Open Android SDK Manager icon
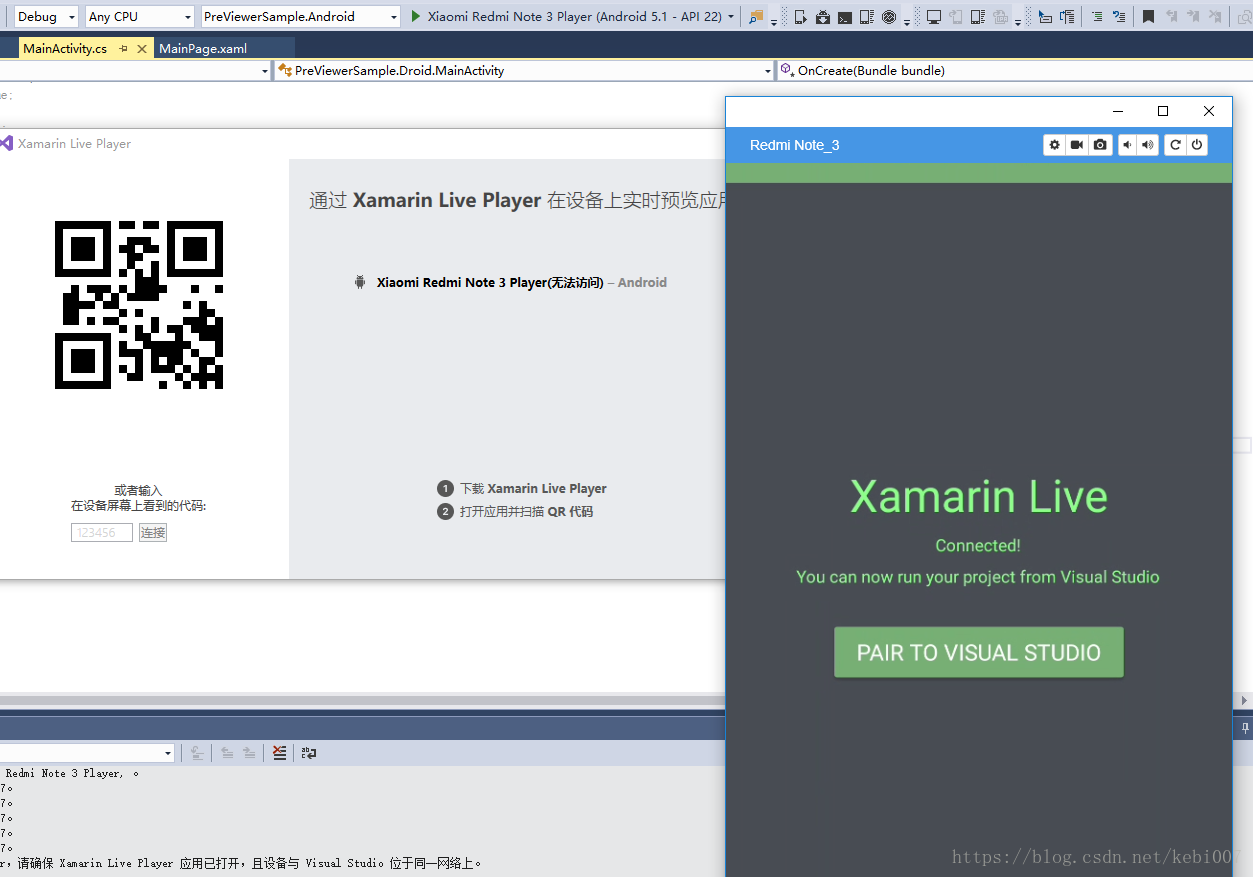The height and width of the screenshot is (877, 1253). coord(823,17)
